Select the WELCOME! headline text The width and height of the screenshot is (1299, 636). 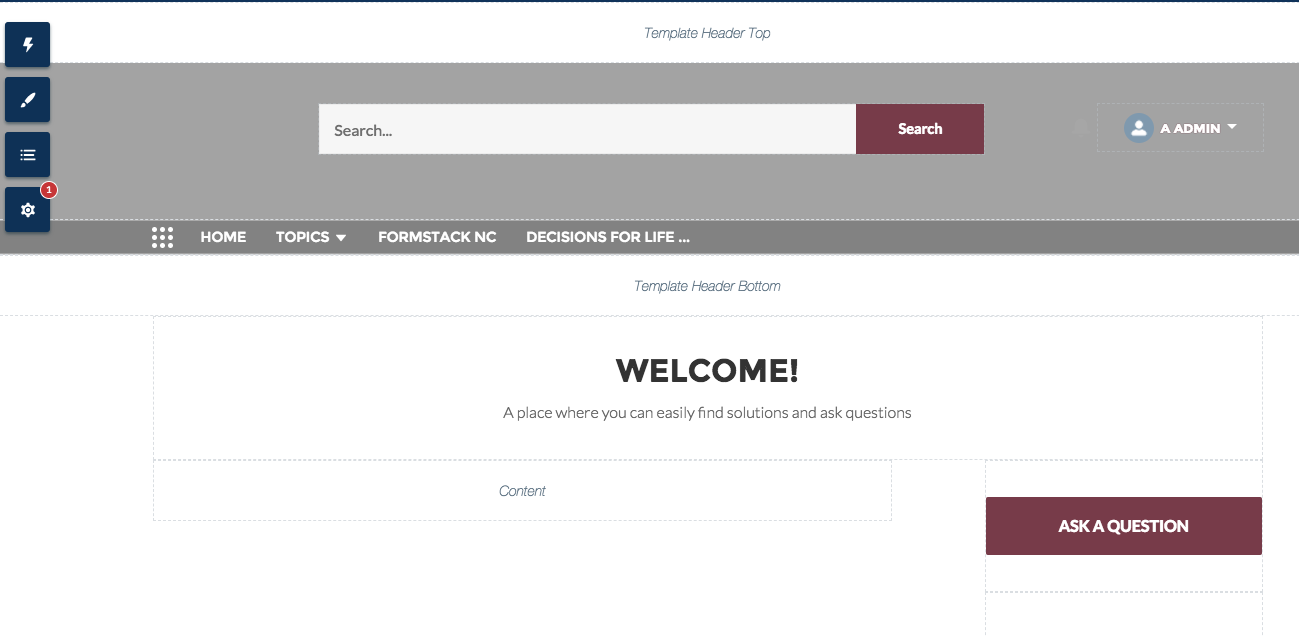tap(707, 371)
